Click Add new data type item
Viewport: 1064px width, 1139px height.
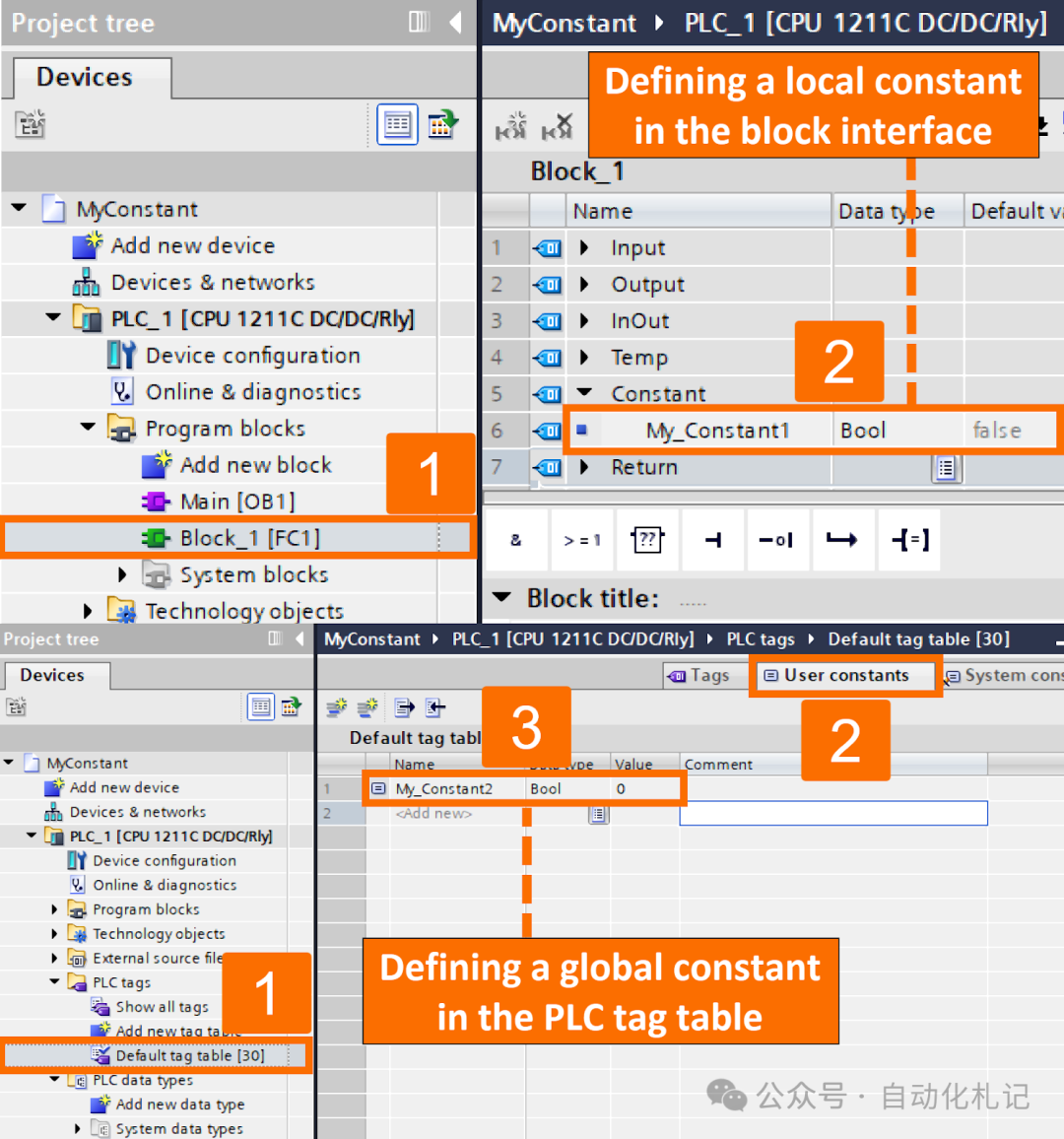180,1105
